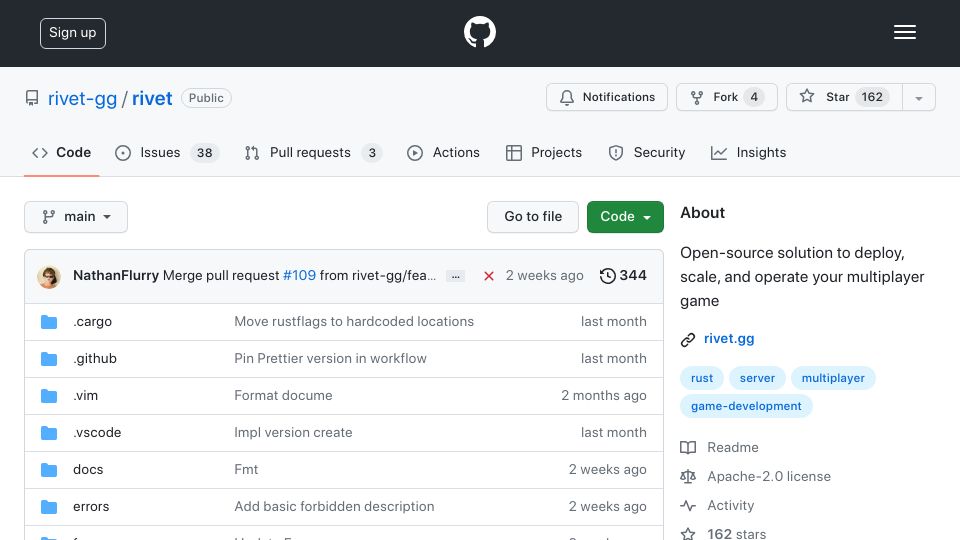
Task: Open the hamburger navigation menu
Action: (x=904, y=32)
